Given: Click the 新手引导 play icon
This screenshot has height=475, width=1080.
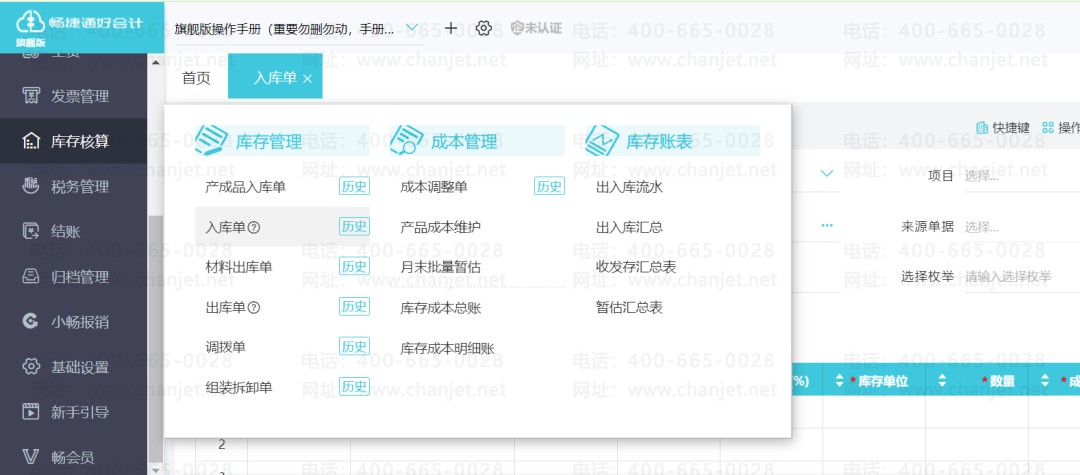Looking at the screenshot, I should click(x=30, y=412).
